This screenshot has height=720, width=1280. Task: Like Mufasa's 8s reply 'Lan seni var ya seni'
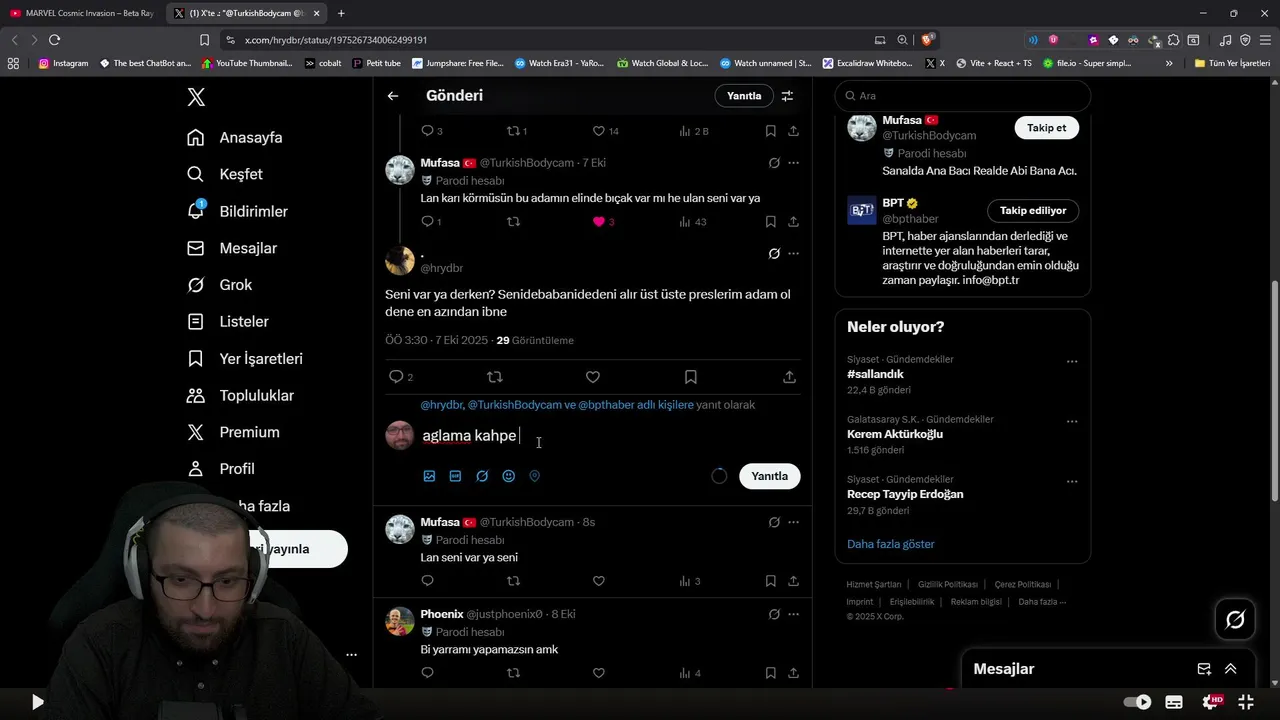(599, 581)
